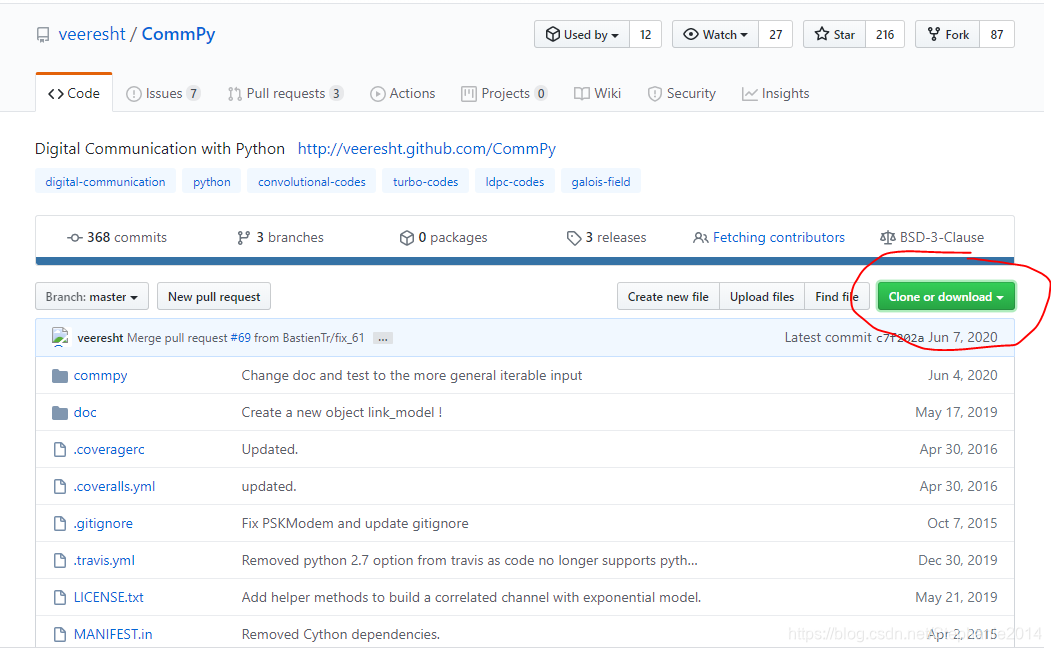1051x652 pixels.
Task: Open the BSD-3-Clause license link
Action: [x=932, y=237]
